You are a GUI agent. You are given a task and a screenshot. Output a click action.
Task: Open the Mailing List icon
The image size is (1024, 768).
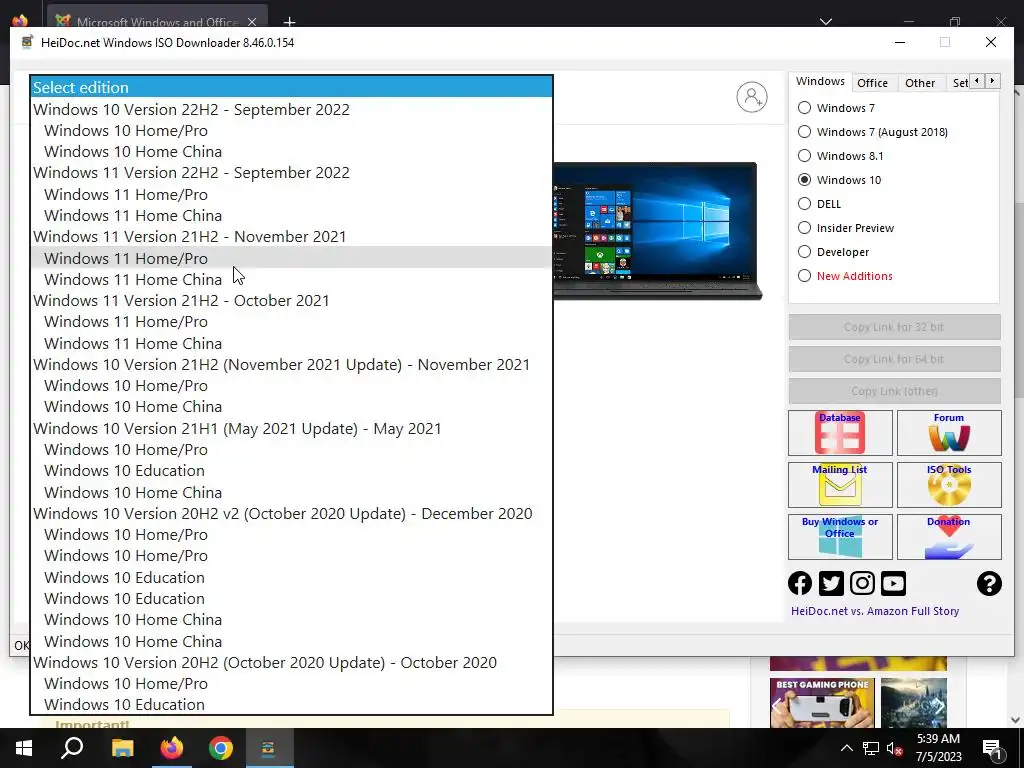[x=840, y=485]
